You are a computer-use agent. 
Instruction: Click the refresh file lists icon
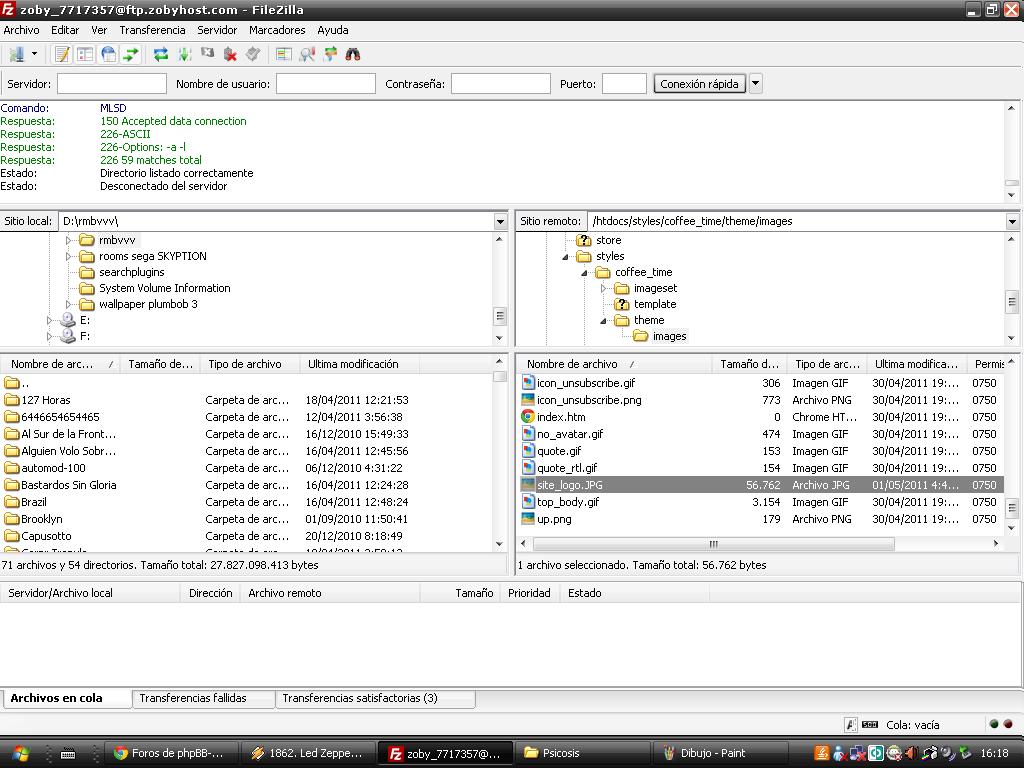[161, 54]
